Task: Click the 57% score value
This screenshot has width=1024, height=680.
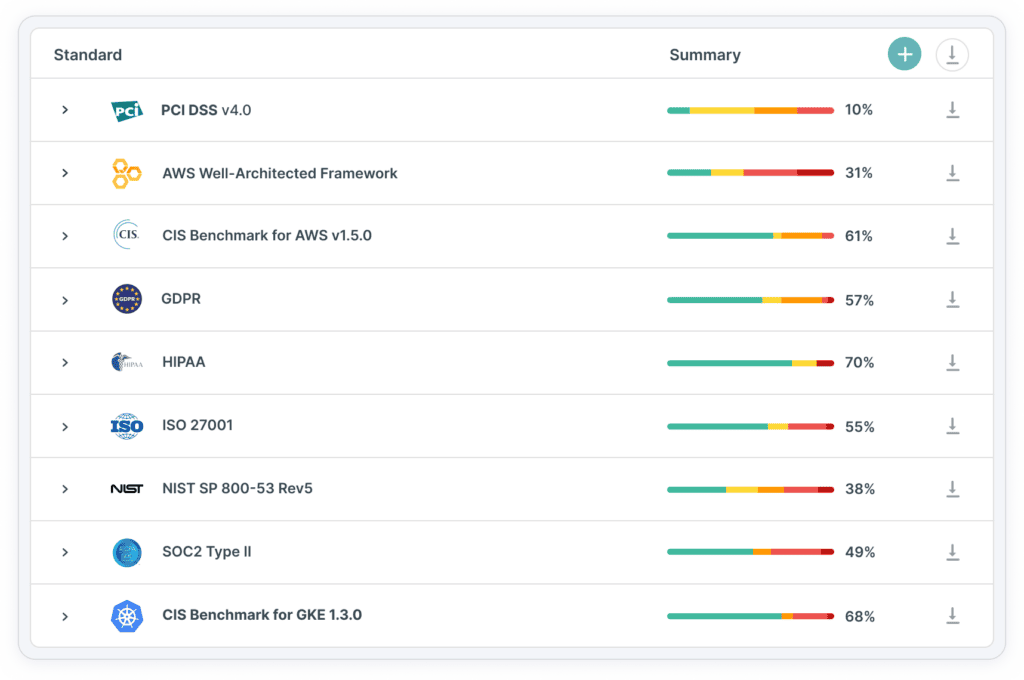Action: coord(859,300)
